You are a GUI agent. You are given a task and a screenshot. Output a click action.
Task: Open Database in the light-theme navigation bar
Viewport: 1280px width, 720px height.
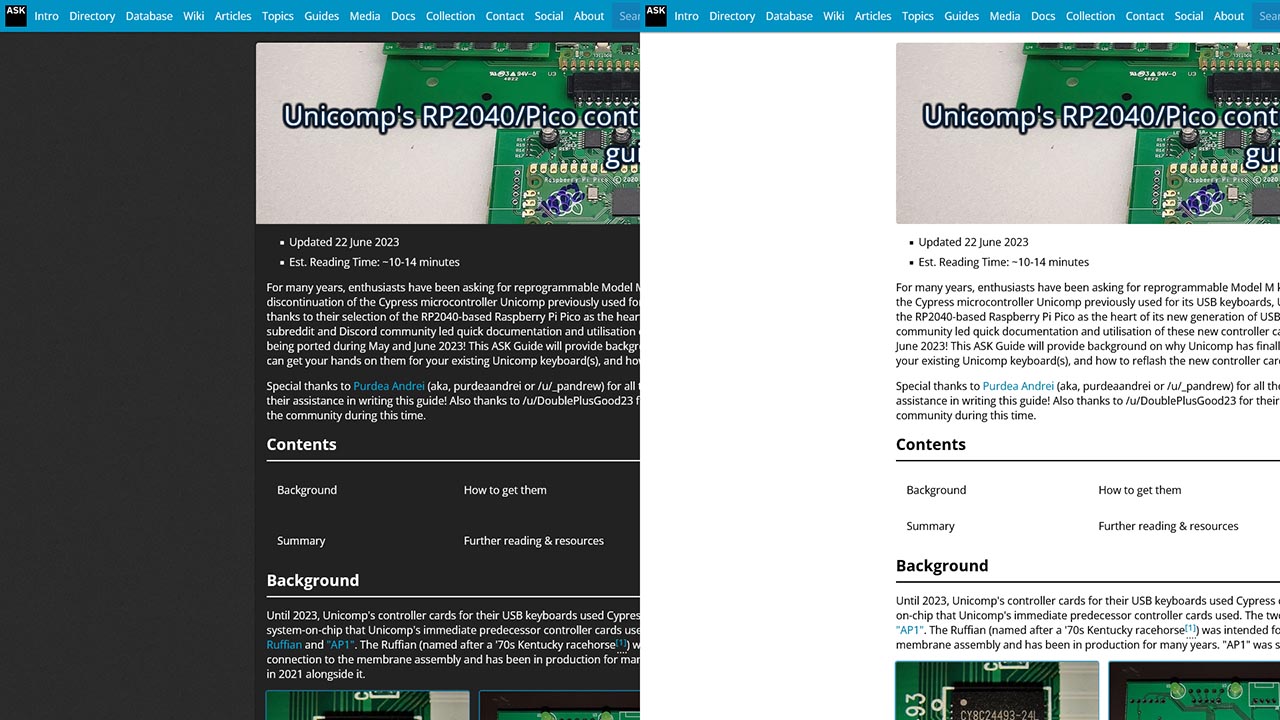pos(789,16)
